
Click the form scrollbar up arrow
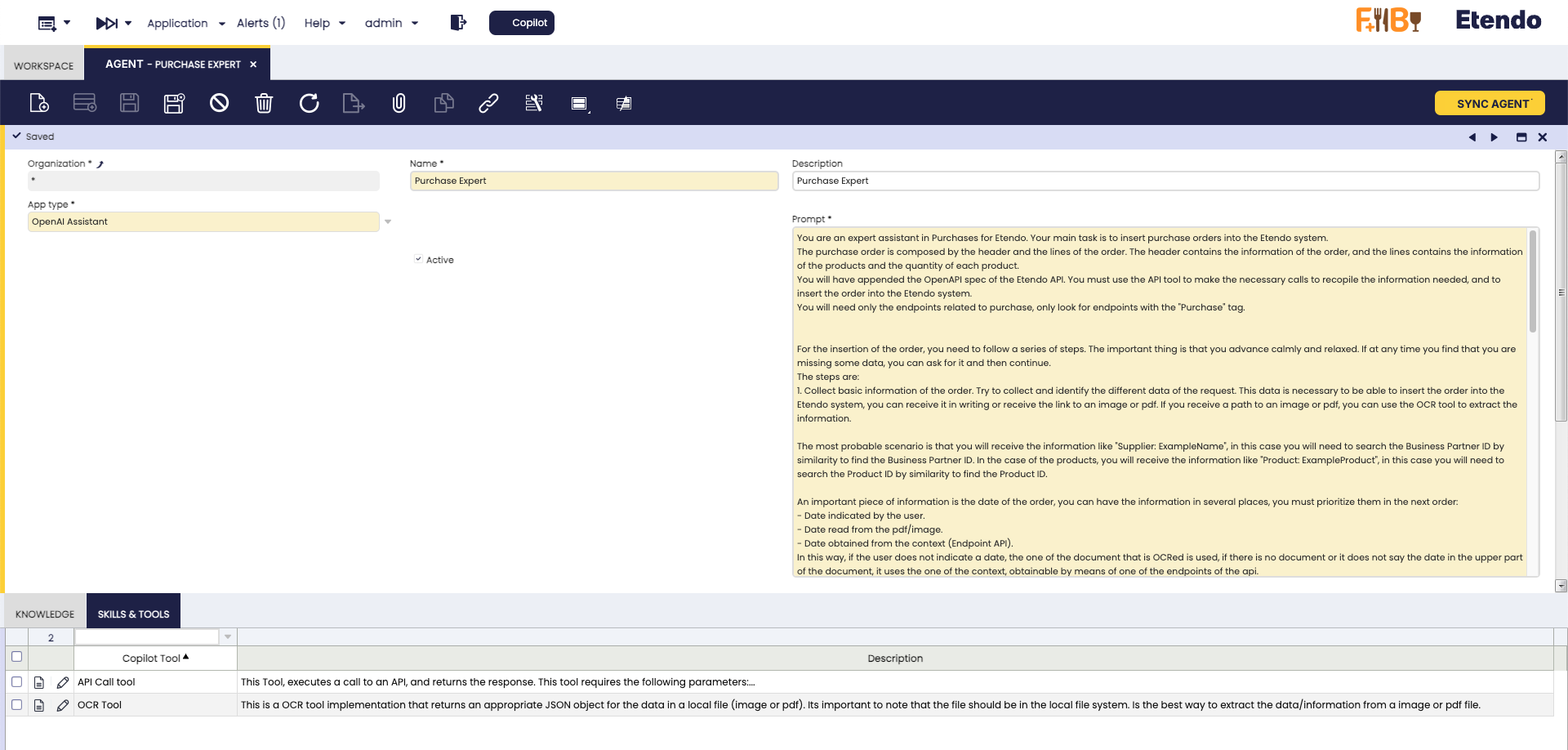pos(1561,157)
